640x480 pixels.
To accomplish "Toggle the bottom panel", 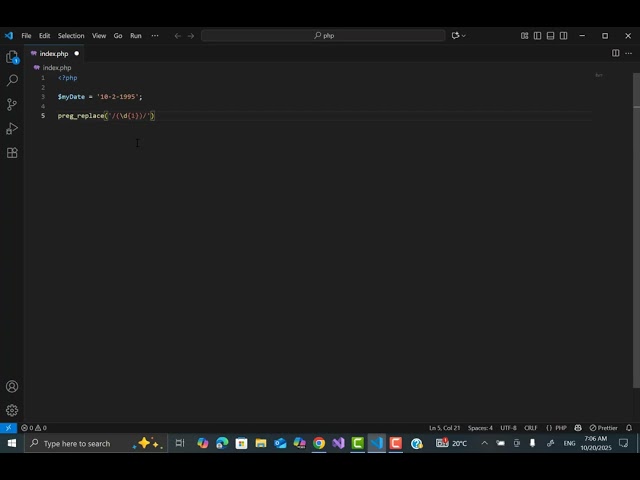I will [551, 36].
